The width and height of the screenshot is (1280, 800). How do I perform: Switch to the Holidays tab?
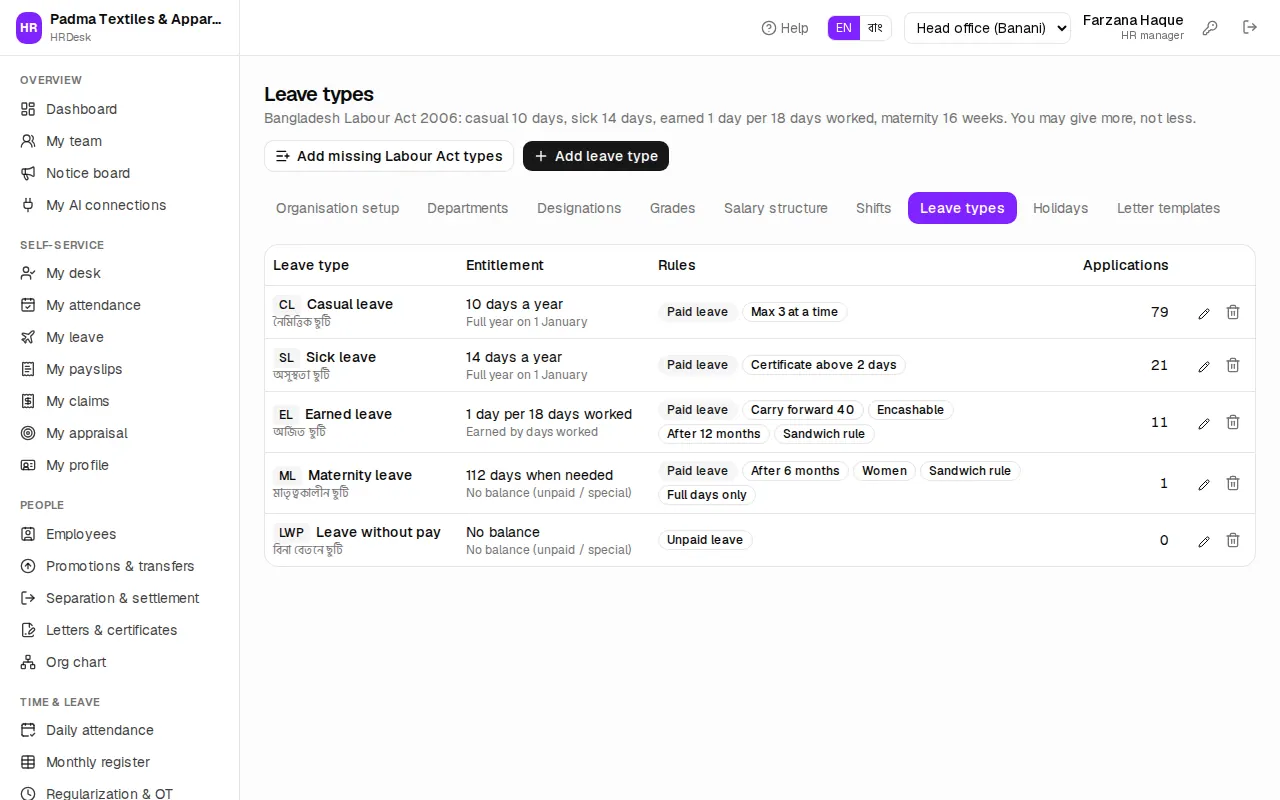(x=1060, y=208)
